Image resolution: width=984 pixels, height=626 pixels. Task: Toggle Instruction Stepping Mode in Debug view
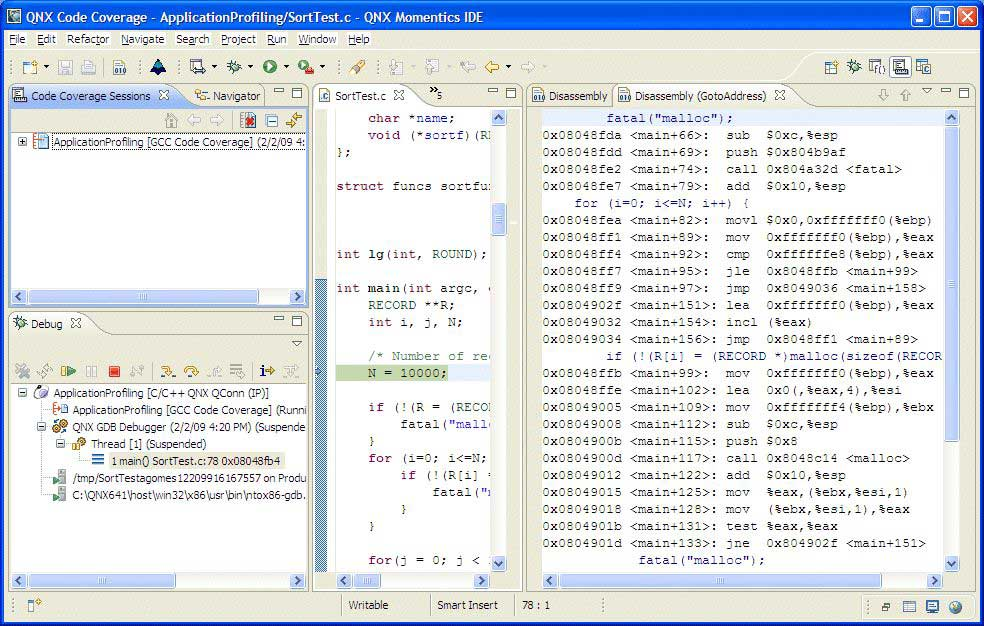267,371
